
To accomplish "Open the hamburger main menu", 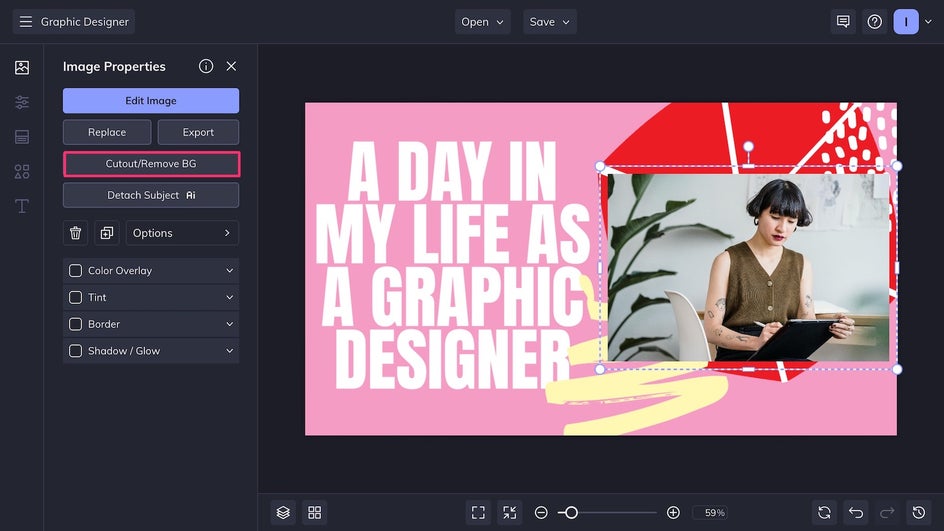I will pyautogui.click(x=25, y=22).
